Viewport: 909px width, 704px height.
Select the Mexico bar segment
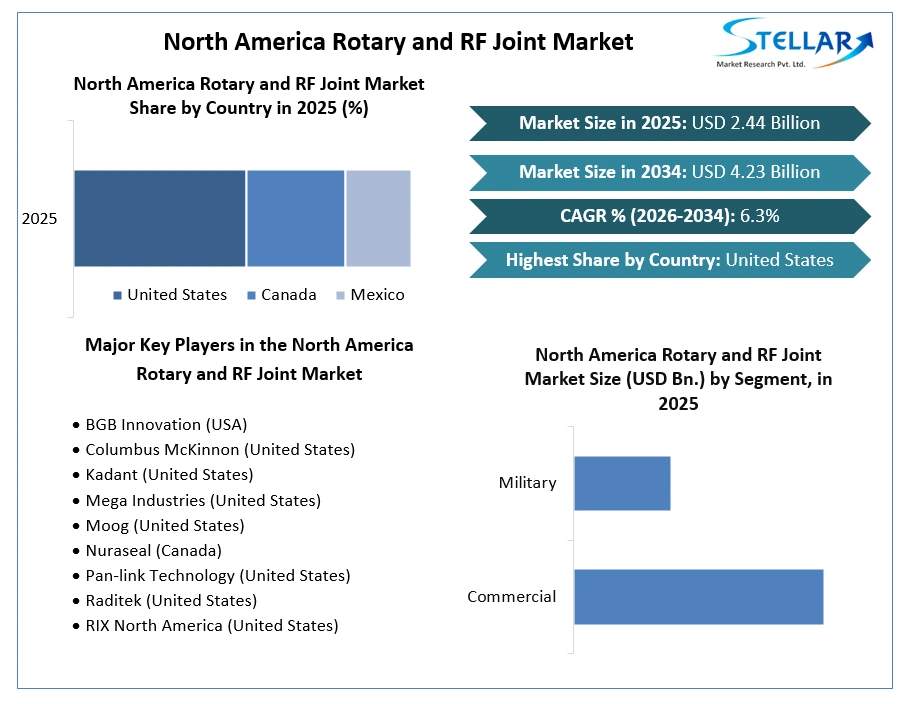point(379,219)
